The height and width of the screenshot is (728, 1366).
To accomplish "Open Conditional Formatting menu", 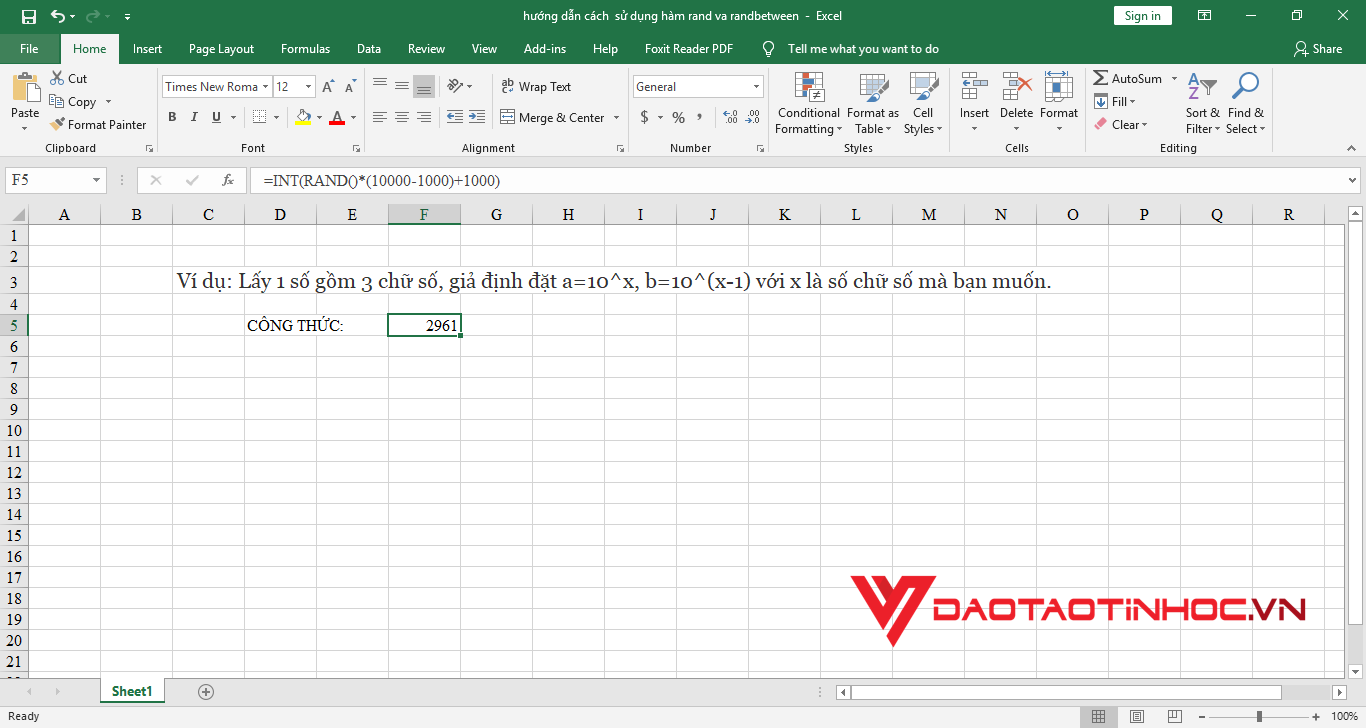I will coord(808,103).
